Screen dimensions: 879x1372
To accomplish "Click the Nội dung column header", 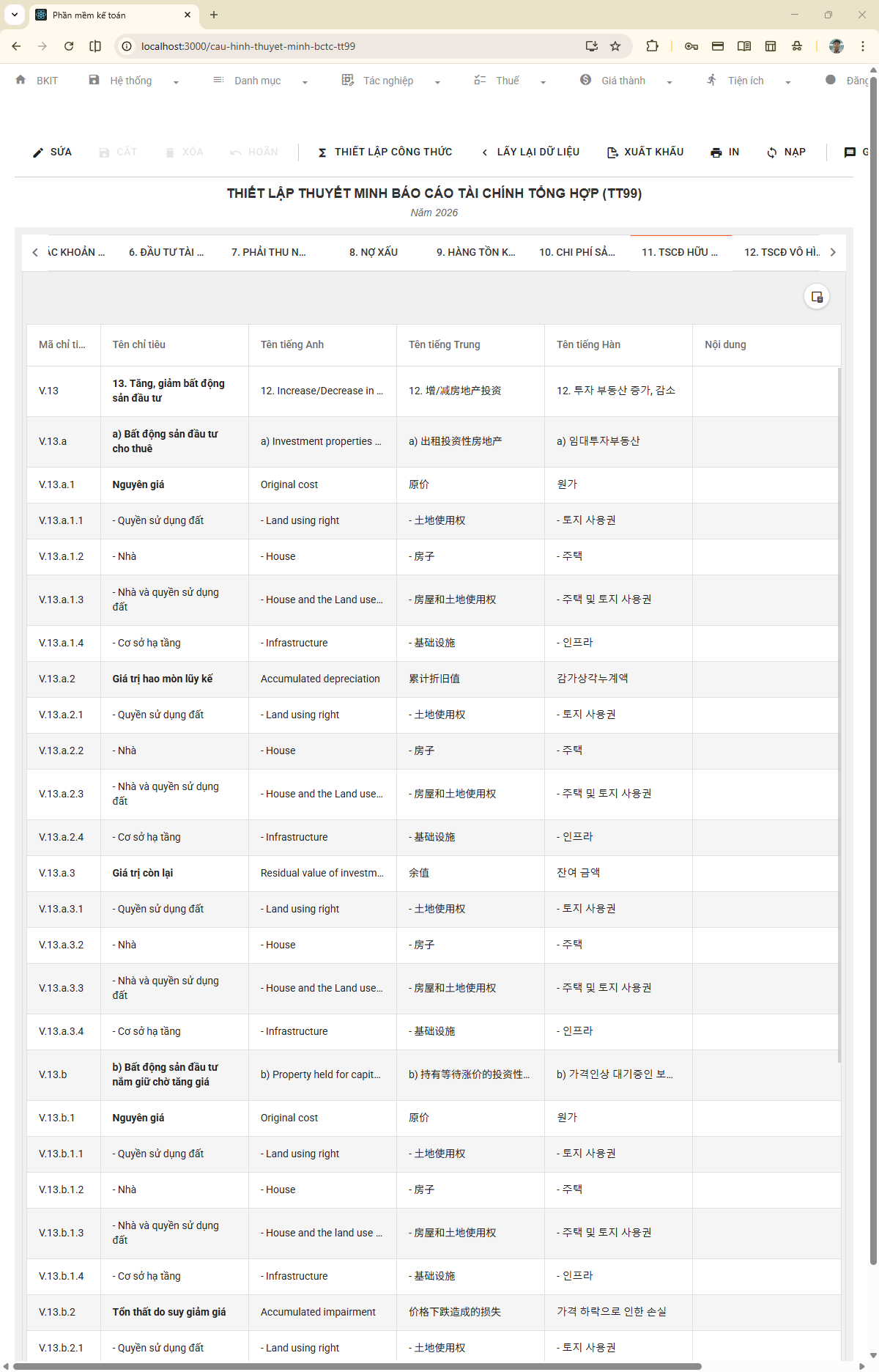I will 766,345.
